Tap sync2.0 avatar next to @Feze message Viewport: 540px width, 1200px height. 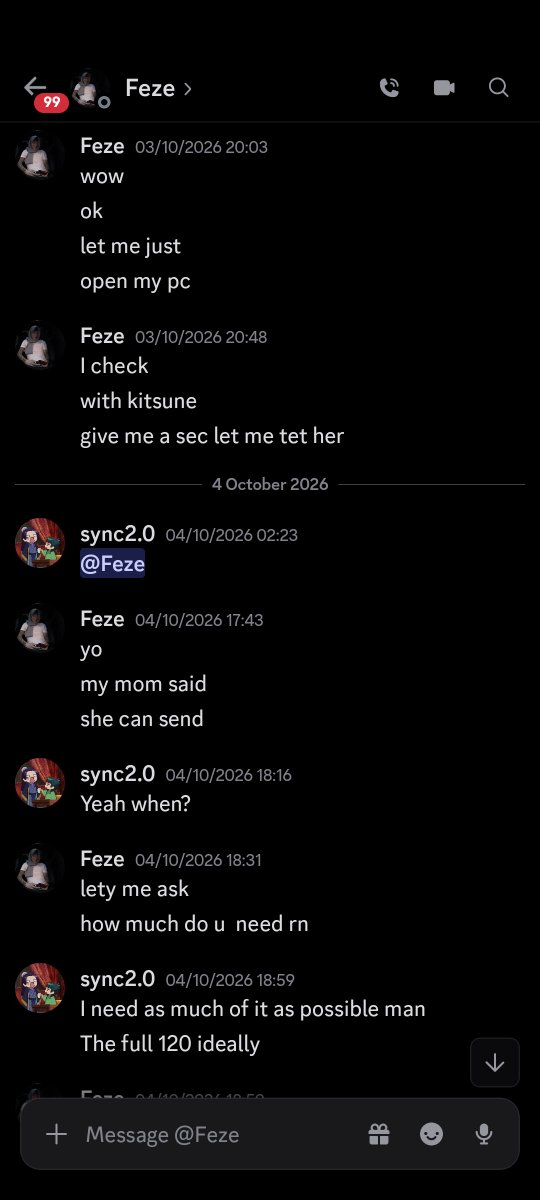[x=40, y=543]
